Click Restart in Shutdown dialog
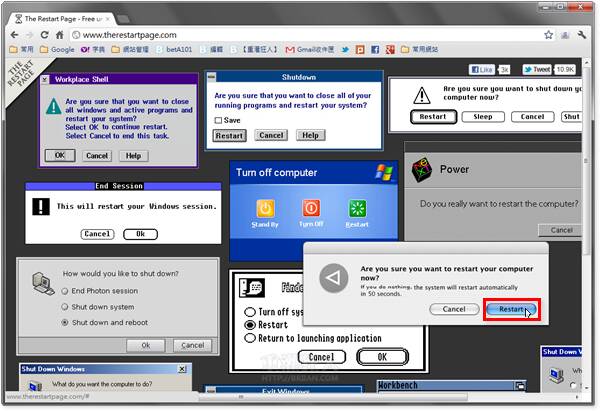600x411 pixels. (229, 135)
